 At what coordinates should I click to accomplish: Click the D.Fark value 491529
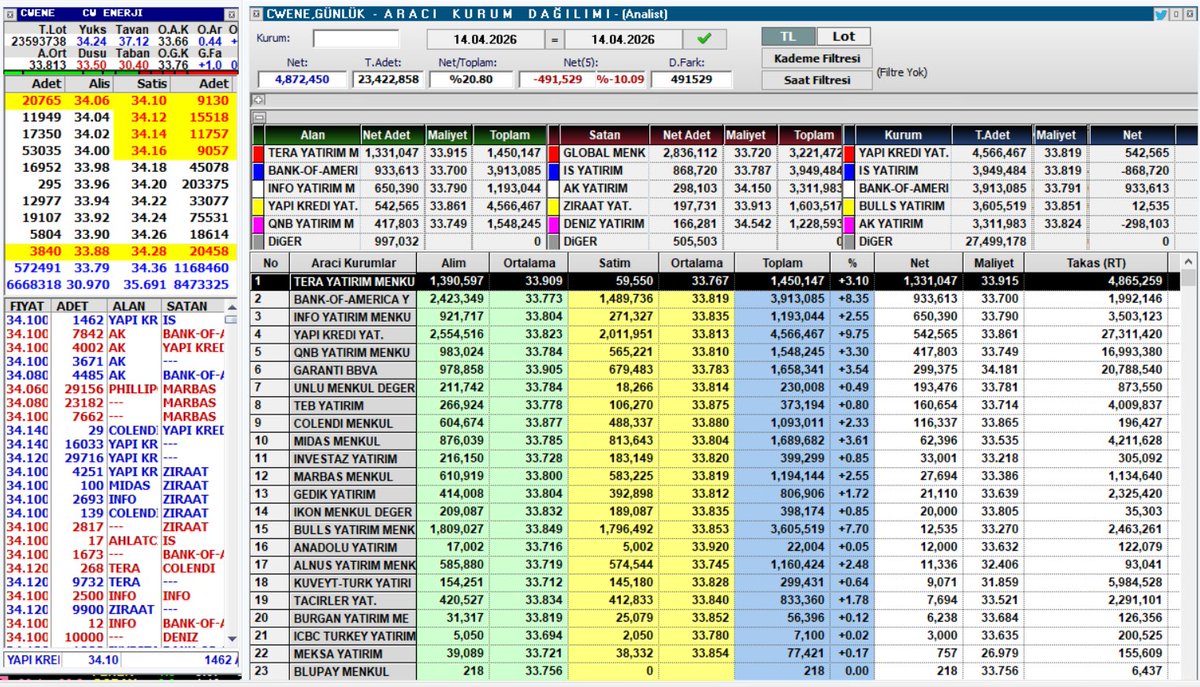[x=692, y=79]
